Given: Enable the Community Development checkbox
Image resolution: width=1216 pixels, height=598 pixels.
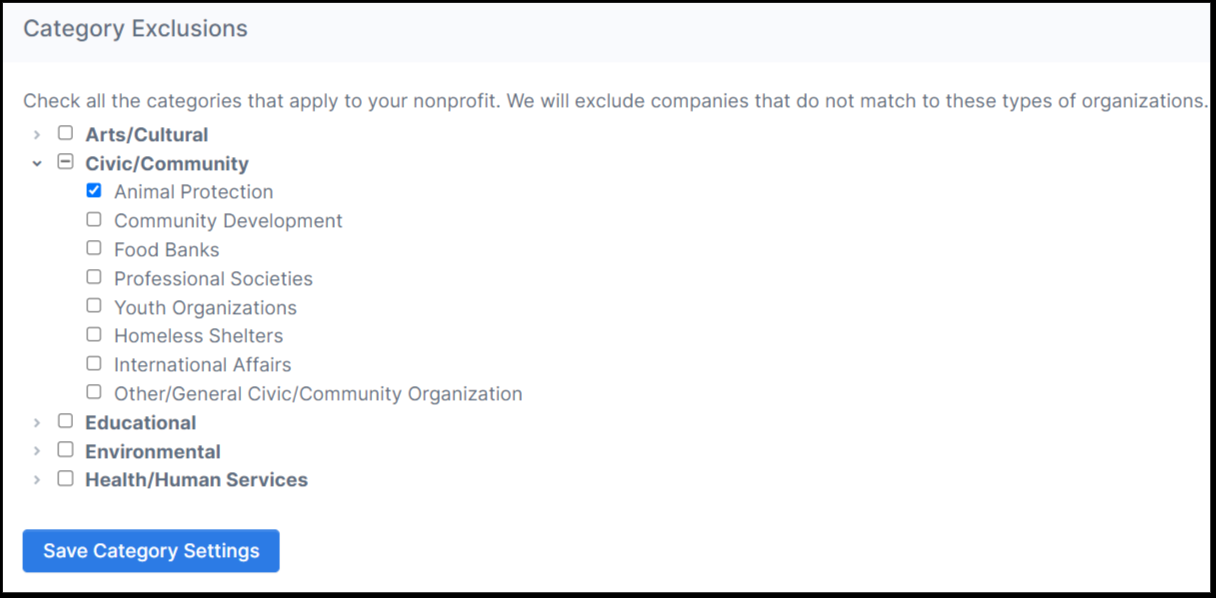Looking at the screenshot, I should [93, 218].
